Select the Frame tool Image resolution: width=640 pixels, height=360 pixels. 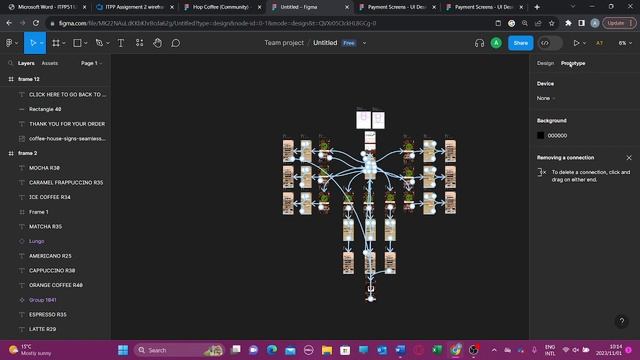pos(56,43)
